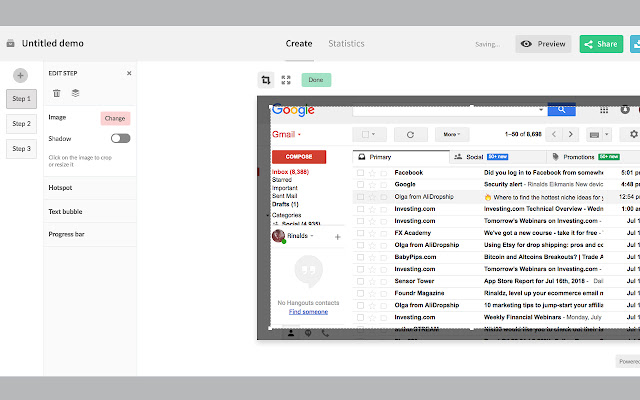Star the FX Academy email
This screenshot has width=640, height=400.
(372, 233)
